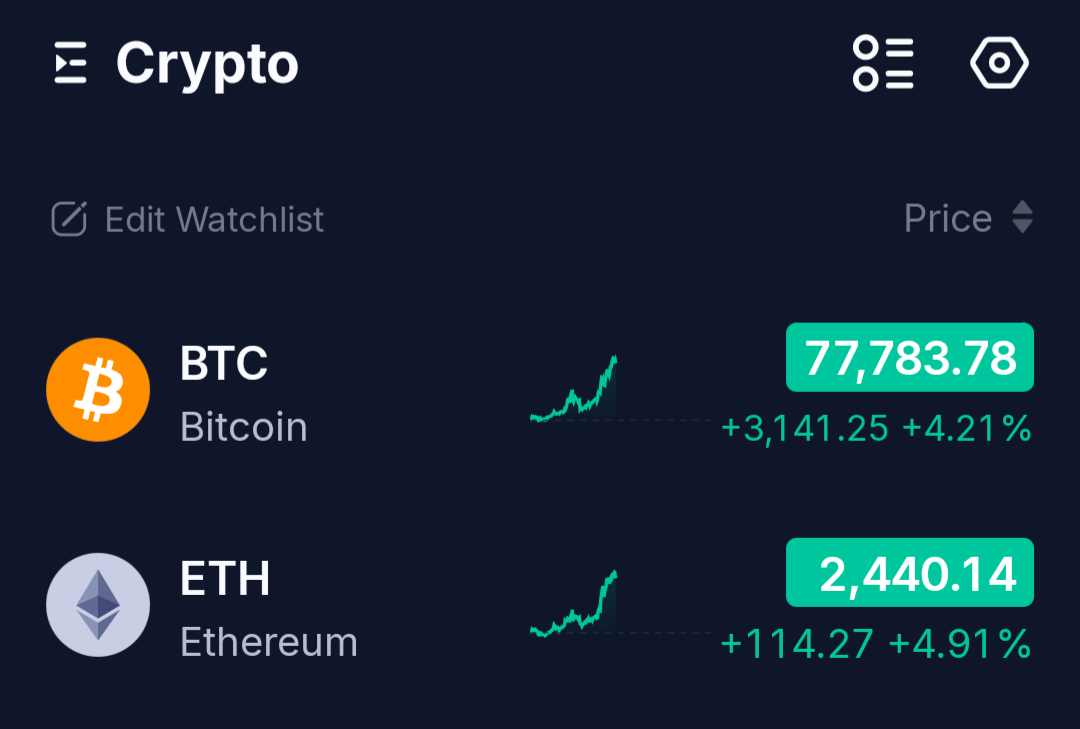View the Ethereum sparkline chart
This screenshot has height=729, width=1080.
[x=574, y=605]
